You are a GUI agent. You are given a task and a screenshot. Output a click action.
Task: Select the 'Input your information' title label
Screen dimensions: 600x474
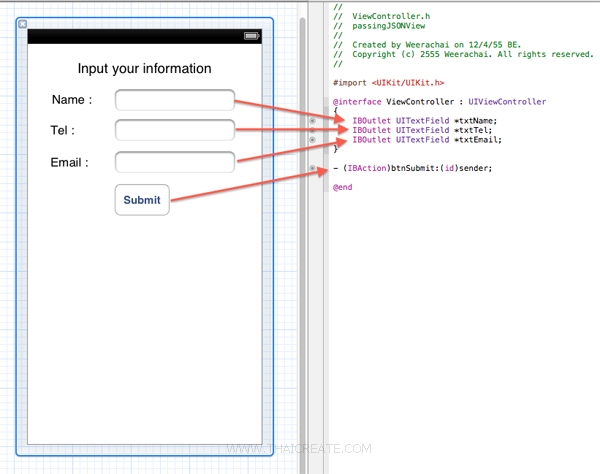(x=144, y=69)
